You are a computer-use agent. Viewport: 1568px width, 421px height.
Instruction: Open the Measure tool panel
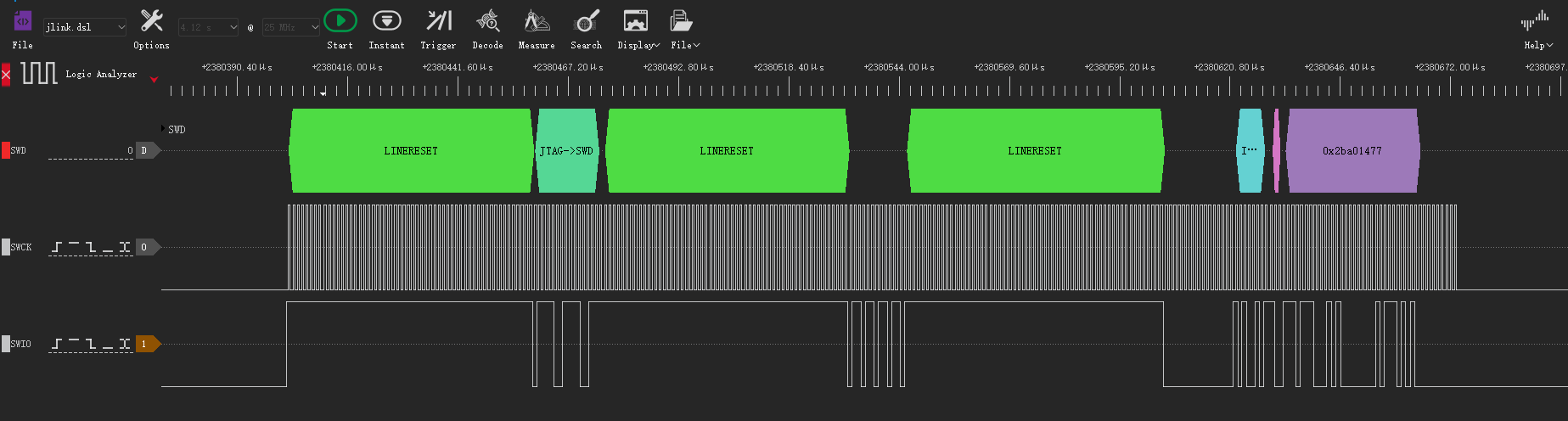pyautogui.click(x=536, y=21)
